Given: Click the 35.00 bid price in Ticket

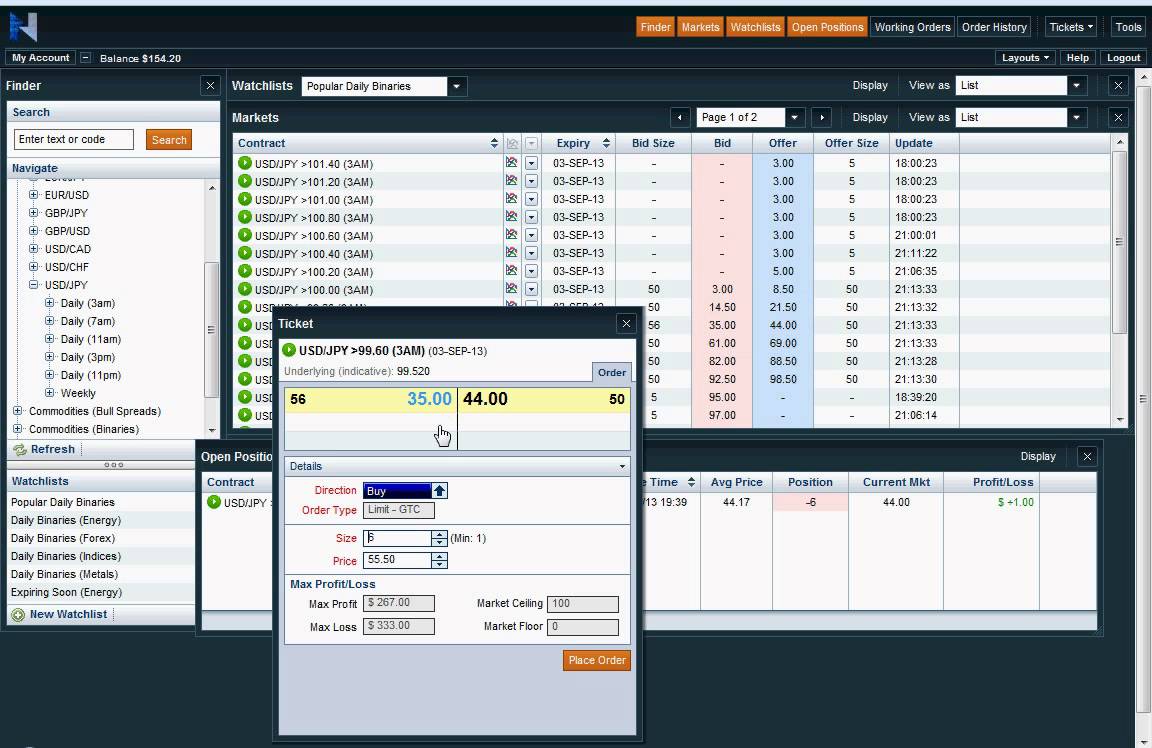Looking at the screenshot, I should (429, 399).
